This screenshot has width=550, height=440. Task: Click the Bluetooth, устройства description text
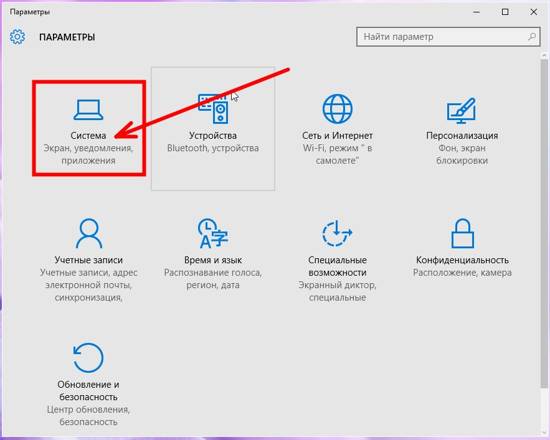(213, 148)
